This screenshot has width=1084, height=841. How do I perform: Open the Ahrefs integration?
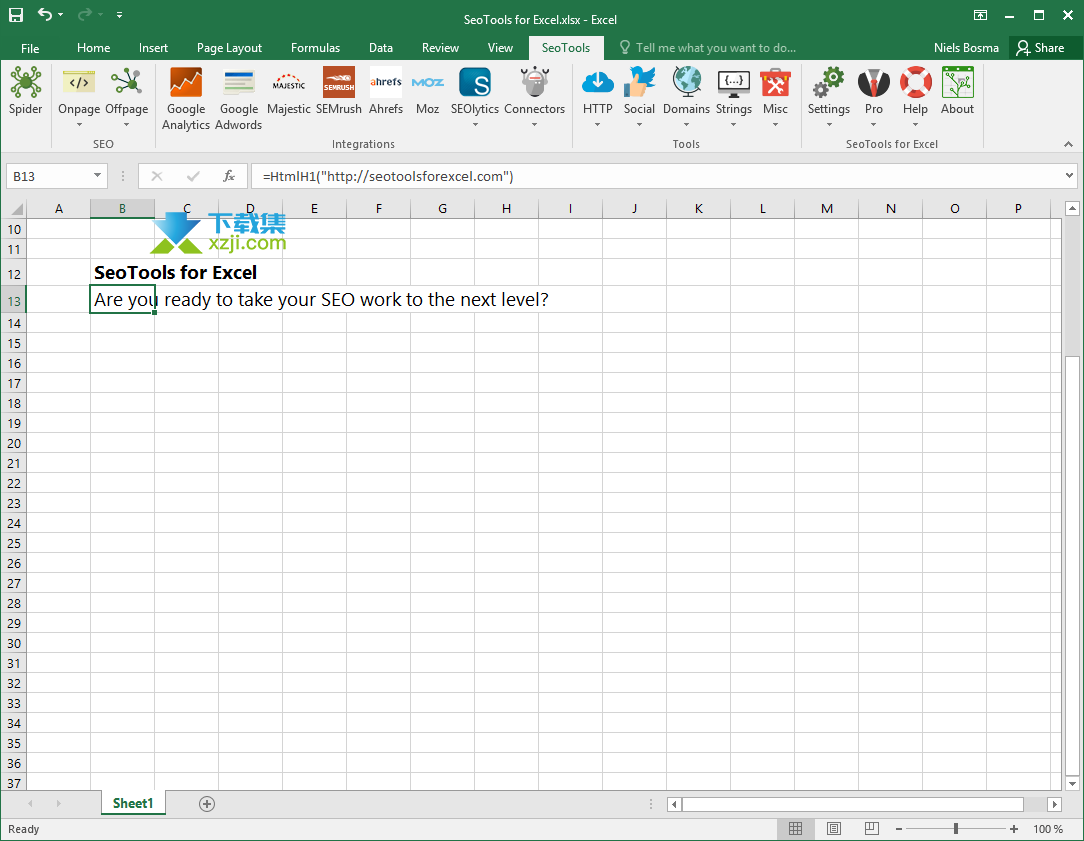coord(386,91)
